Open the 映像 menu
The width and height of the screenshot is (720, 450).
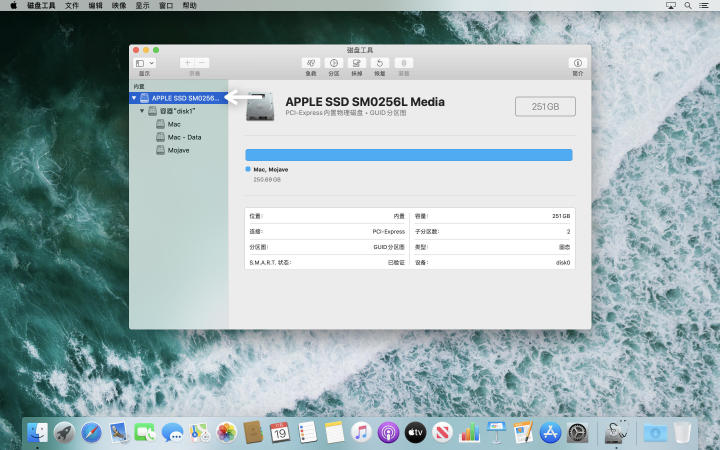(119, 6)
